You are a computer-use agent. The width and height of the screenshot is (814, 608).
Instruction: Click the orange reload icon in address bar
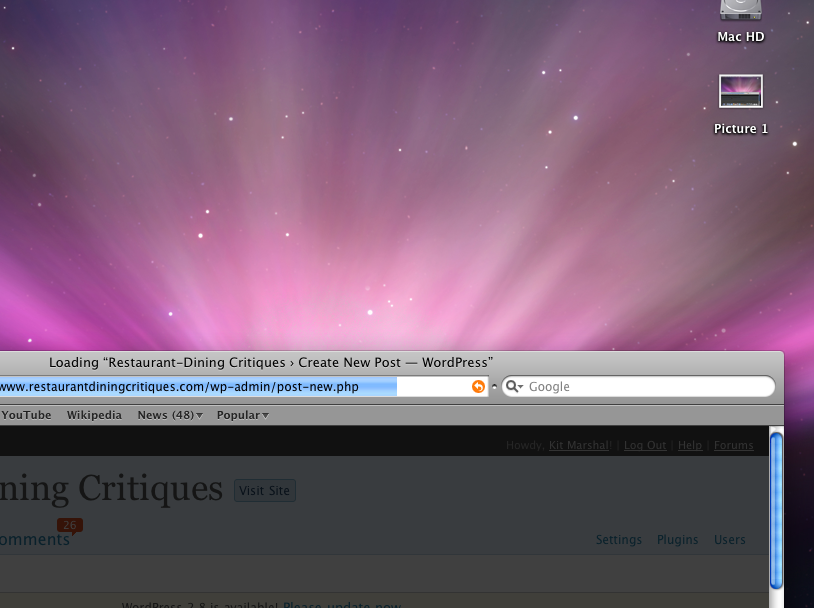point(478,387)
